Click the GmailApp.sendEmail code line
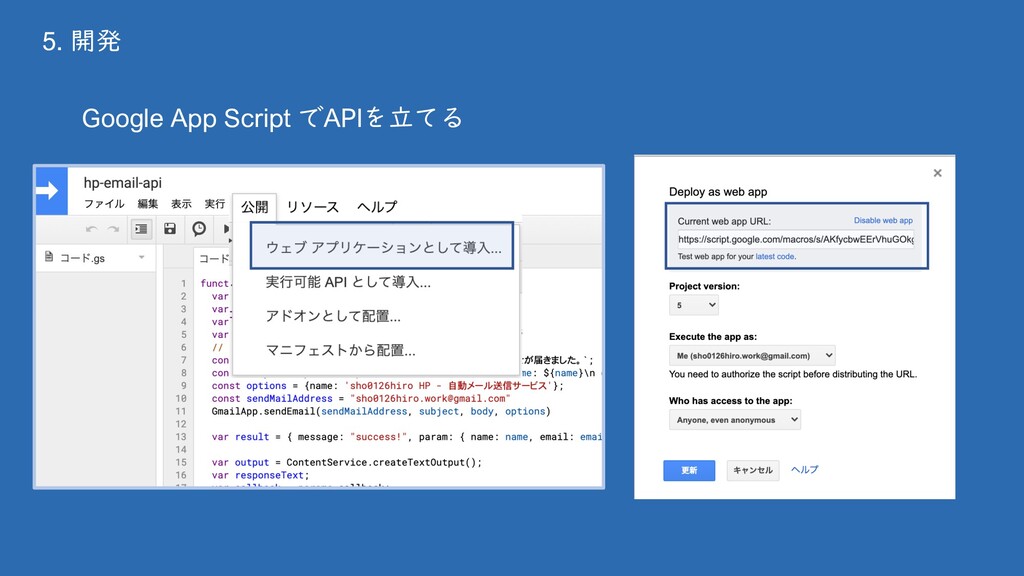The height and width of the screenshot is (576, 1024). pos(381,411)
